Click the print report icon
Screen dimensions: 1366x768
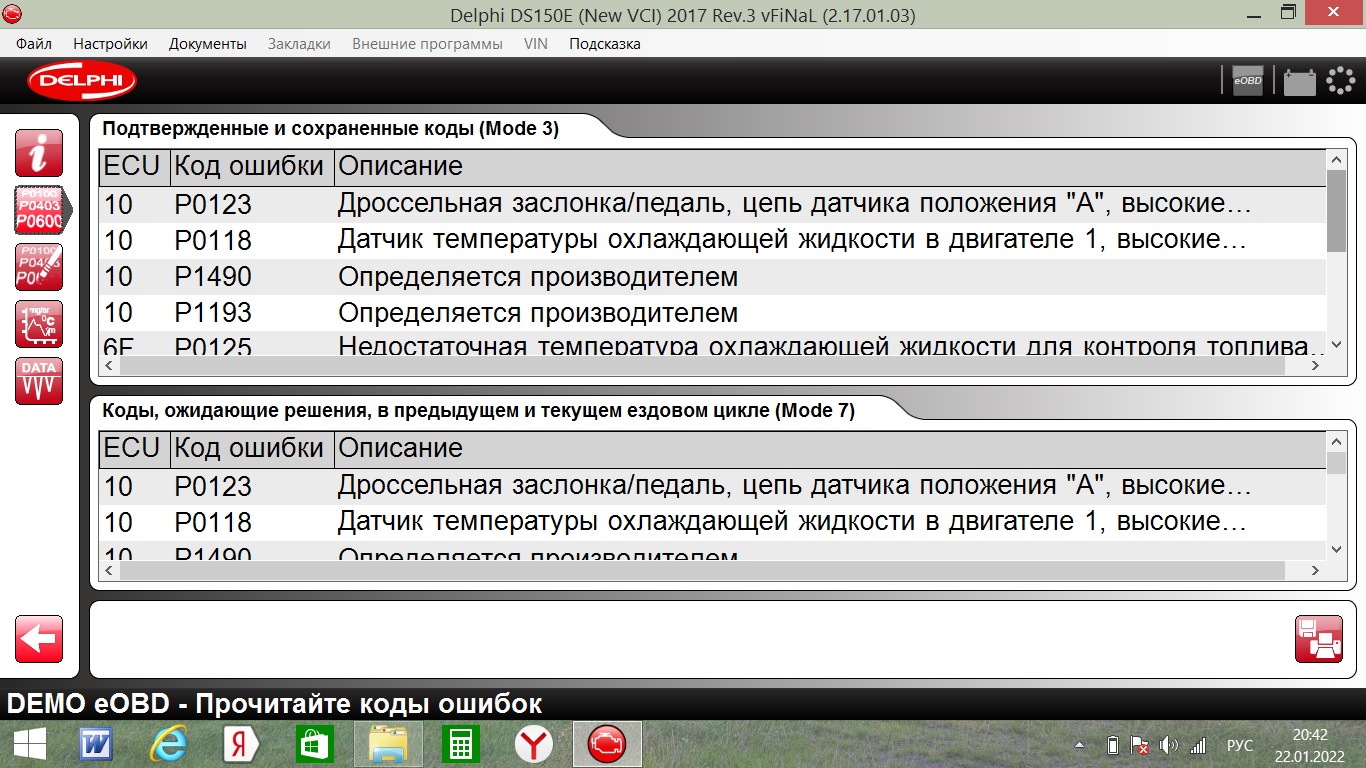1318,639
